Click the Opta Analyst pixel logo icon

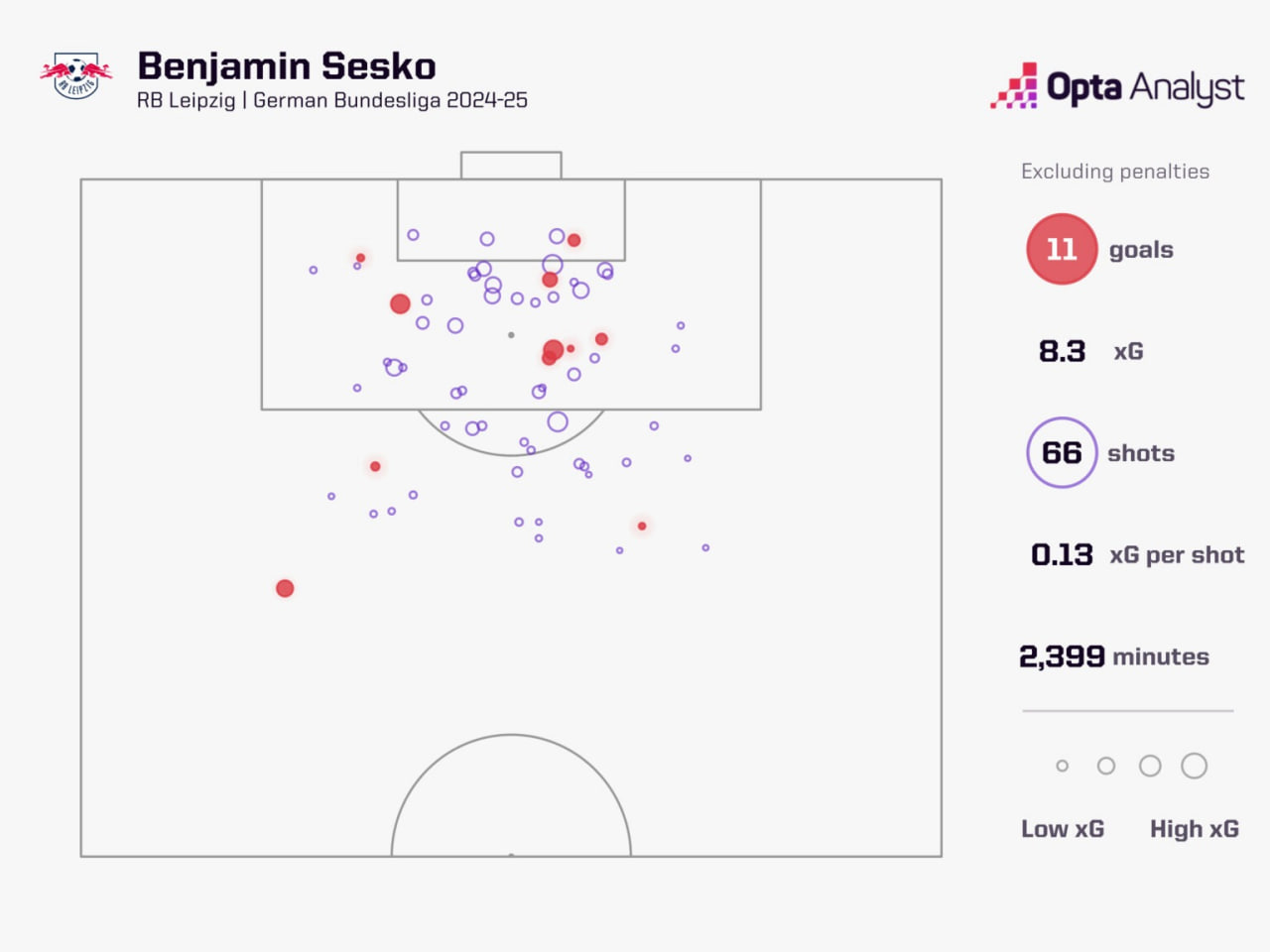click(1014, 87)
